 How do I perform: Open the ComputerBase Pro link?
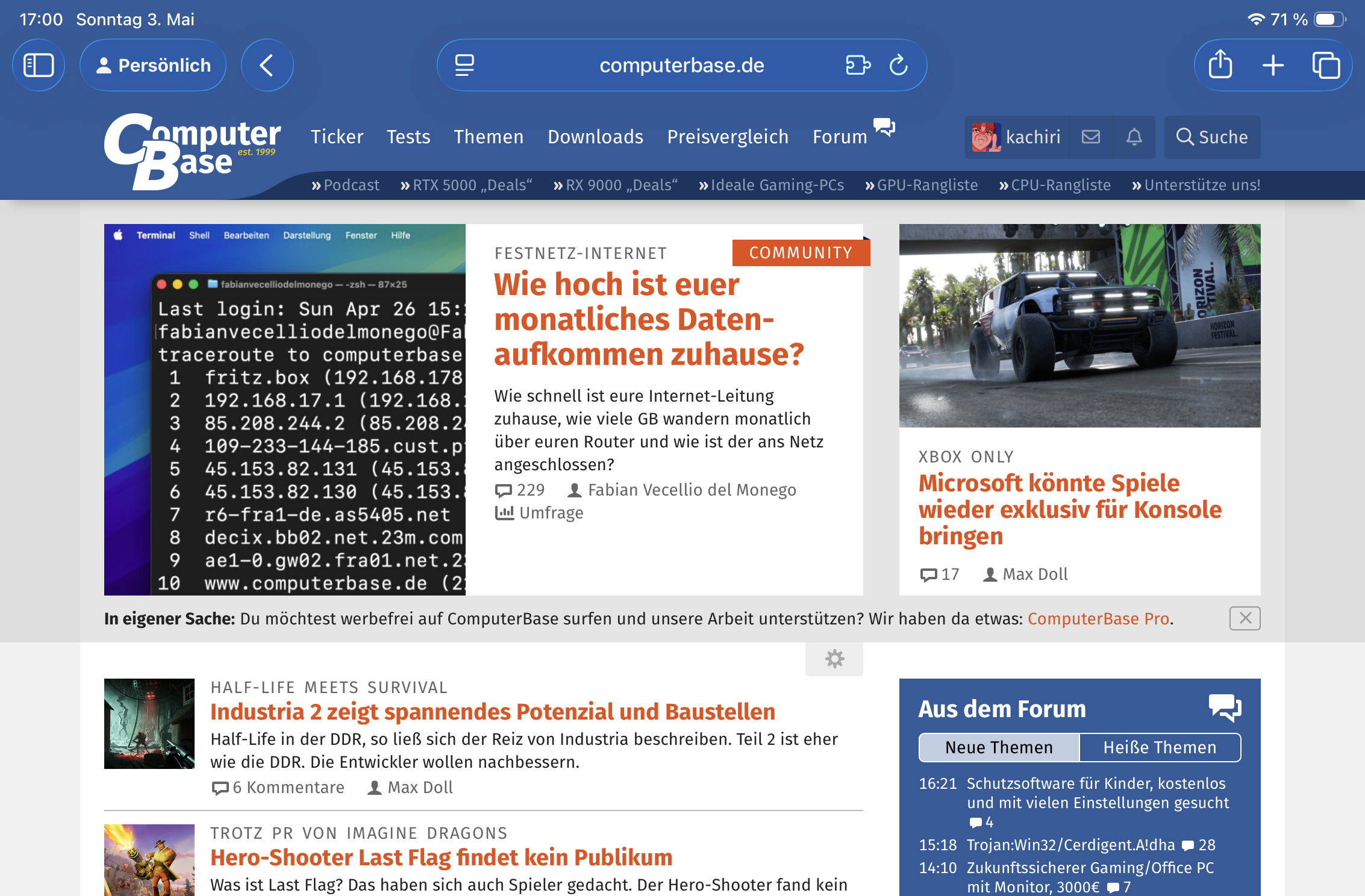(1099, 619)
